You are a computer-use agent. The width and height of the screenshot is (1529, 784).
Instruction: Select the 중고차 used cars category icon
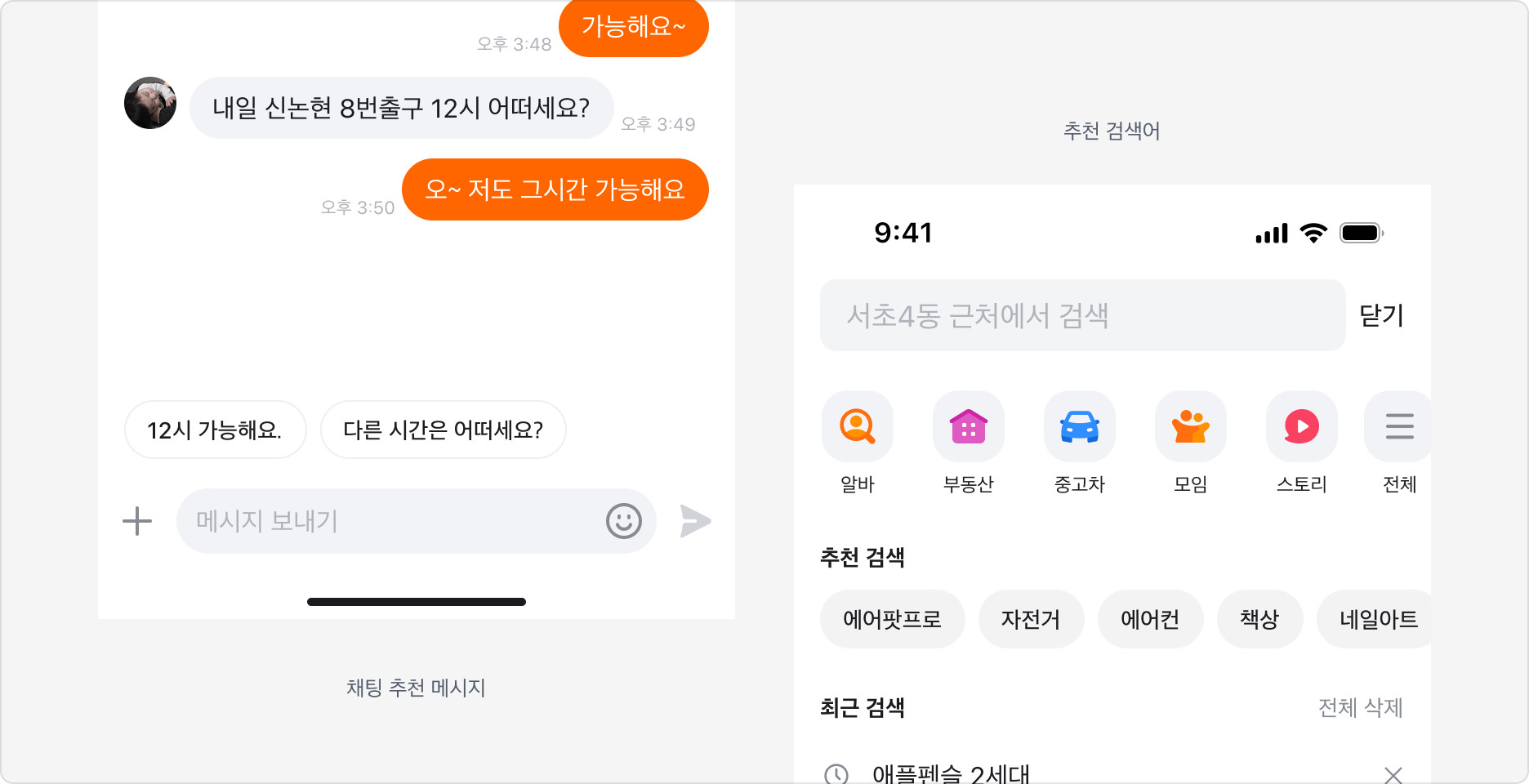click(1079, 425)
